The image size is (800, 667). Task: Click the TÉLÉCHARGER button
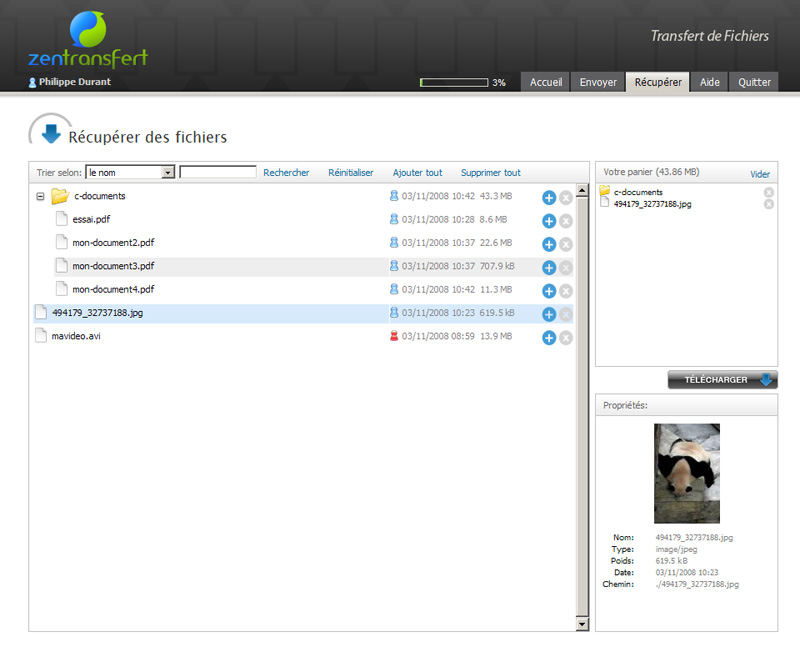[722, 380]
